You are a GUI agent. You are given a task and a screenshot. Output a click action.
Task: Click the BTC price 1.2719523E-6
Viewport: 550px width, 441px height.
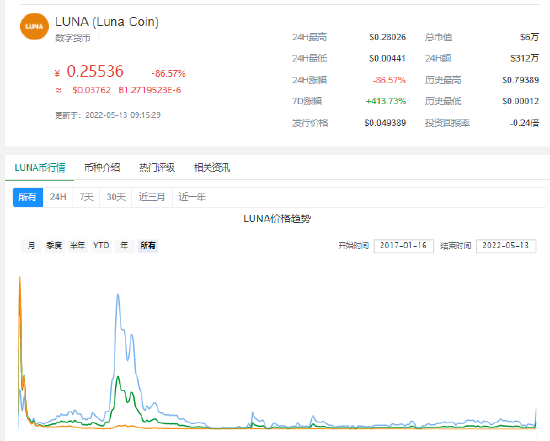pos(150,90)
